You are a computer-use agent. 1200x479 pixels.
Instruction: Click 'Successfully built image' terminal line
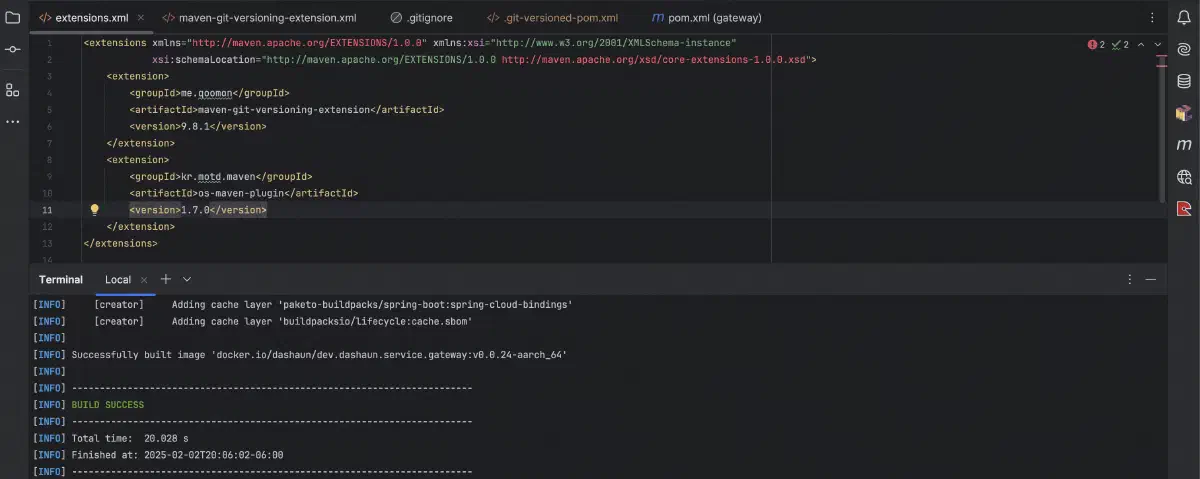320,355
